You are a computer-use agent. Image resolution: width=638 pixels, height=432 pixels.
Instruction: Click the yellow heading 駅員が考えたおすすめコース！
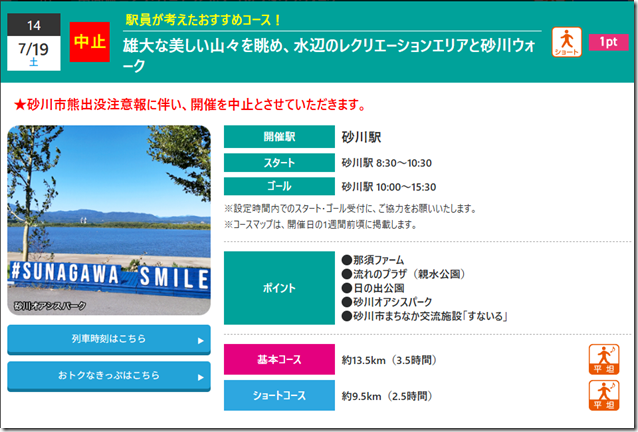203,20
